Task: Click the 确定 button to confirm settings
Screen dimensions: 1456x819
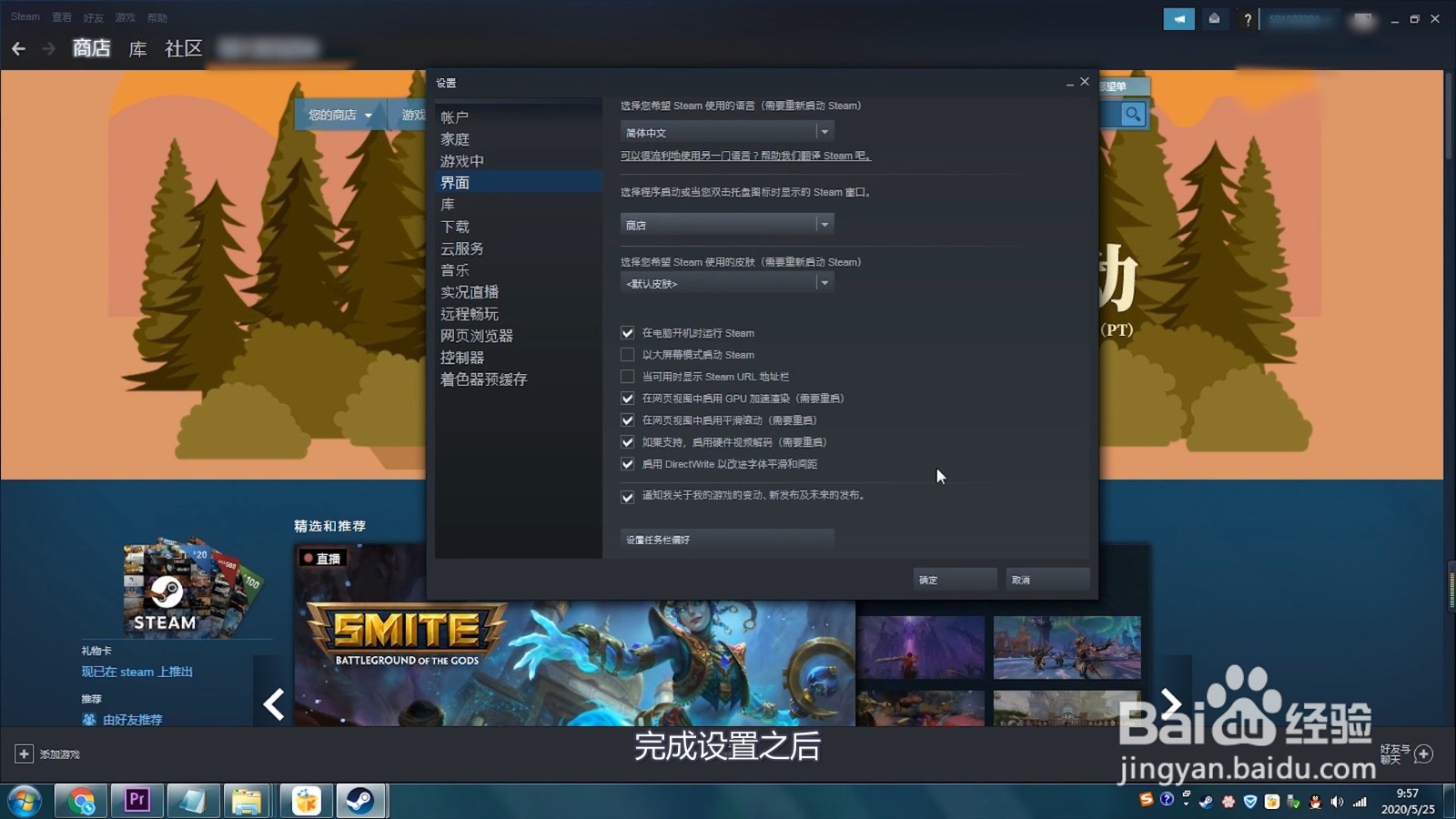Action: pyautogui.click(x=954, y=579)
